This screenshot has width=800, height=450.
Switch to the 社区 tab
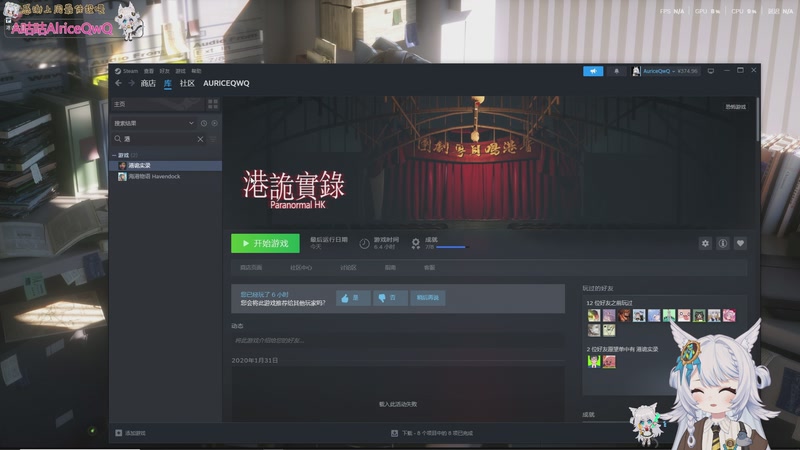187,83
